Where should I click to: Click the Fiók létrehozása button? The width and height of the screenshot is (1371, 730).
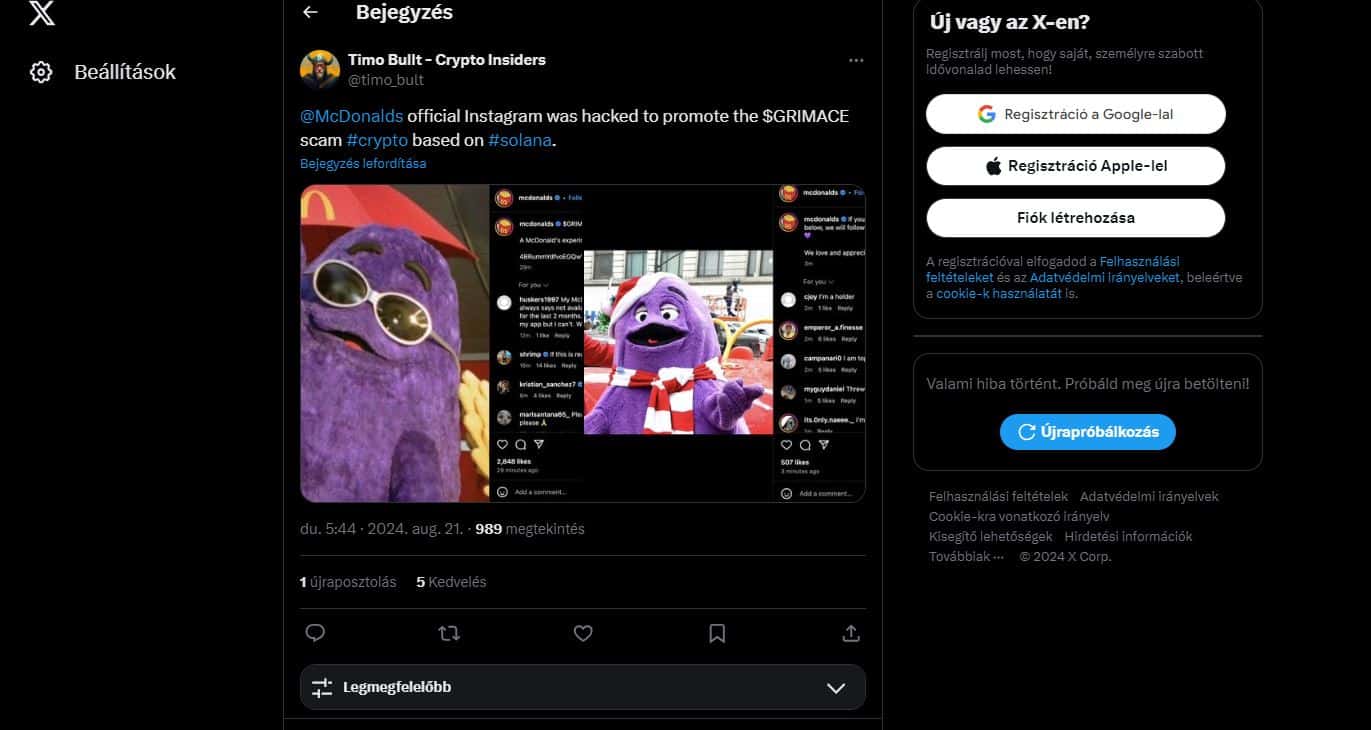(1075, 217)
